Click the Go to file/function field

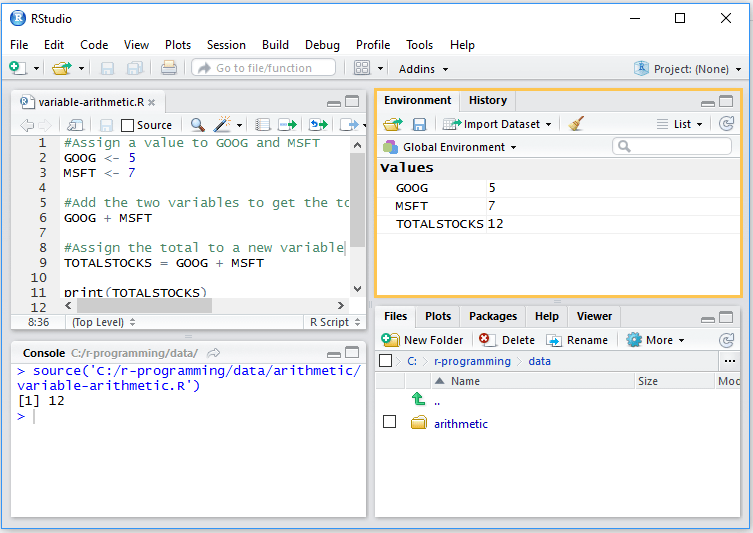pos(263,68)
